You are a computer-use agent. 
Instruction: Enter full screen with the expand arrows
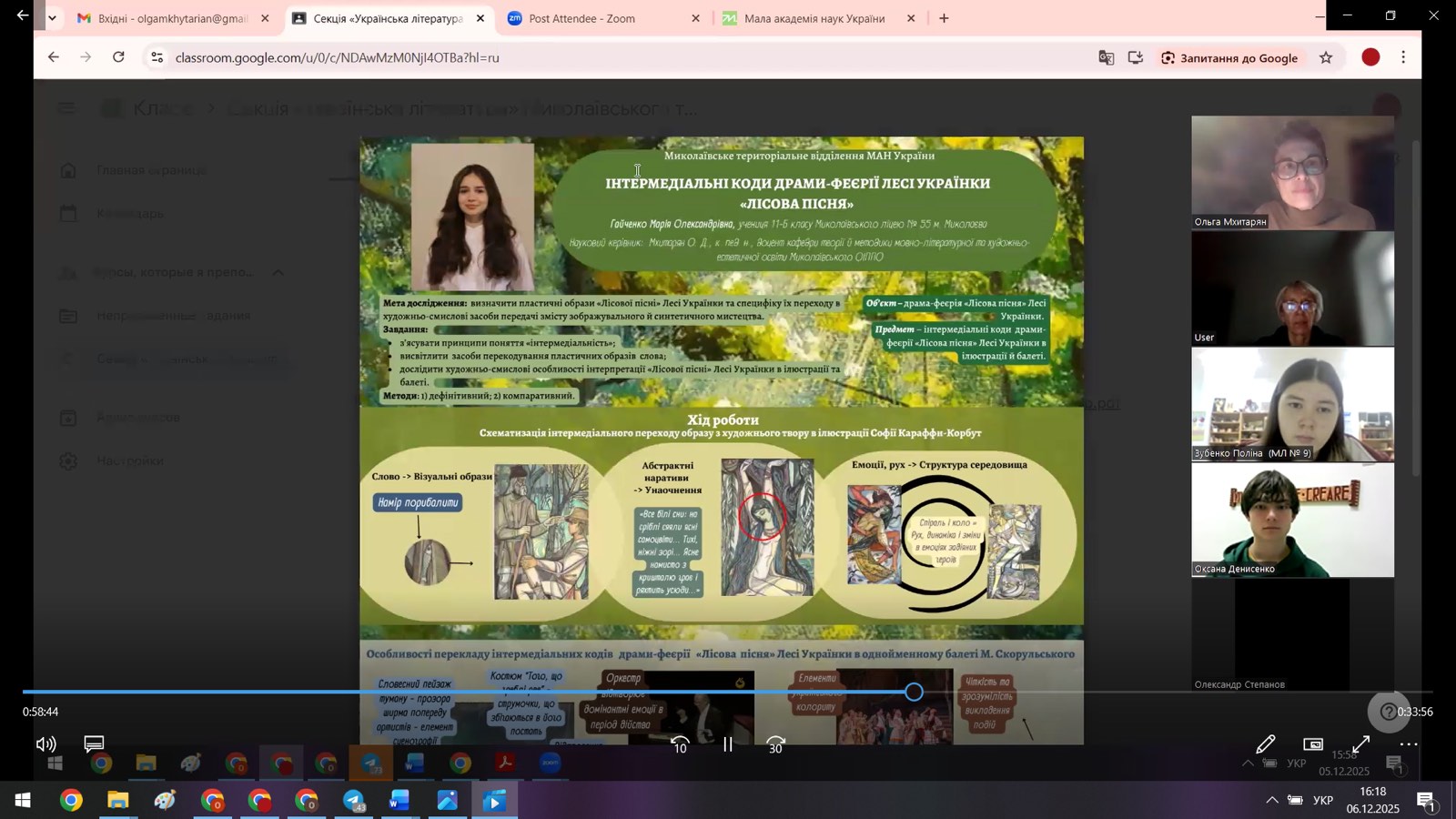1360,744
